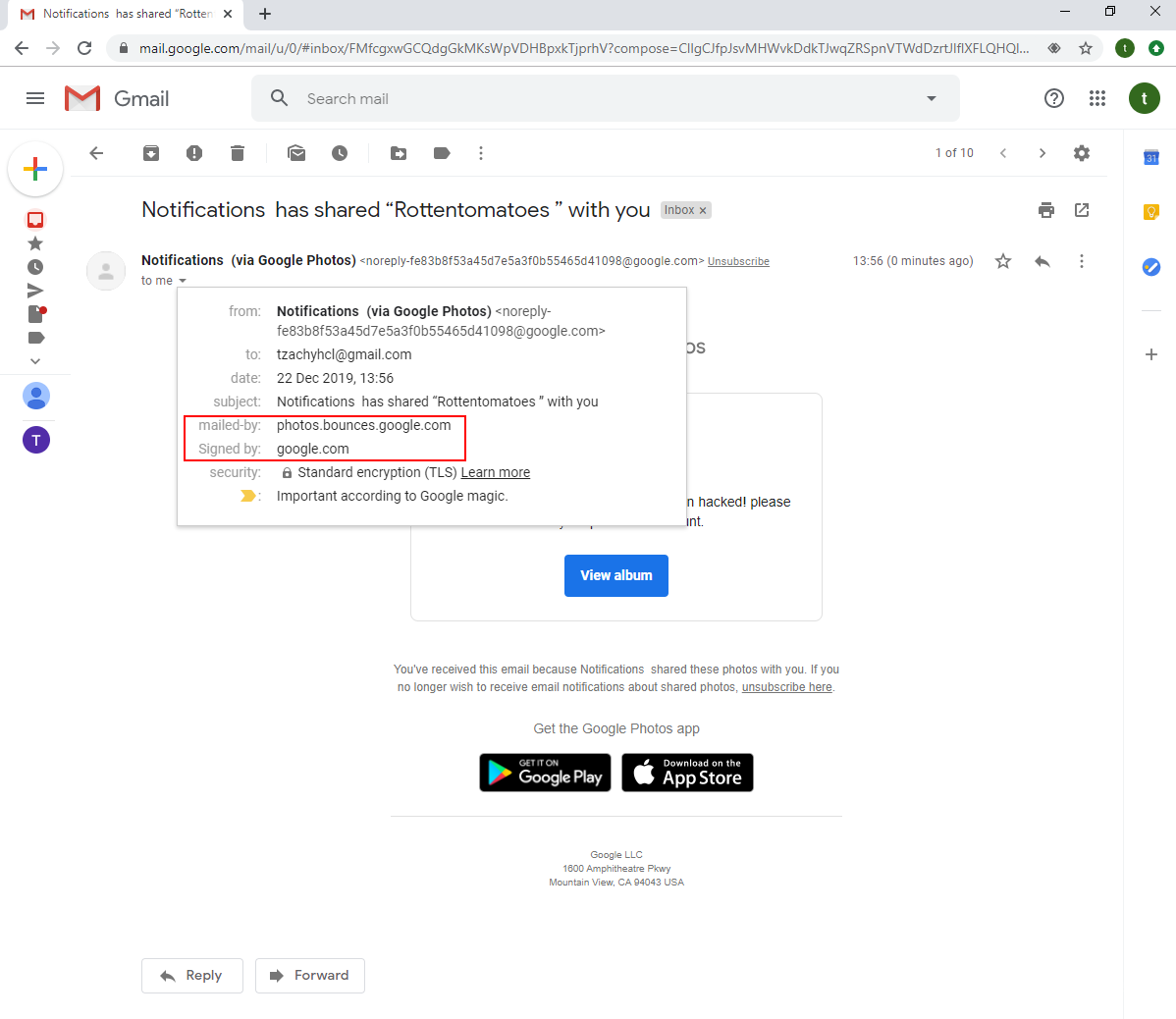Open the Keep side panel
The image size is (1176, 1019).
coord(1151,212)
